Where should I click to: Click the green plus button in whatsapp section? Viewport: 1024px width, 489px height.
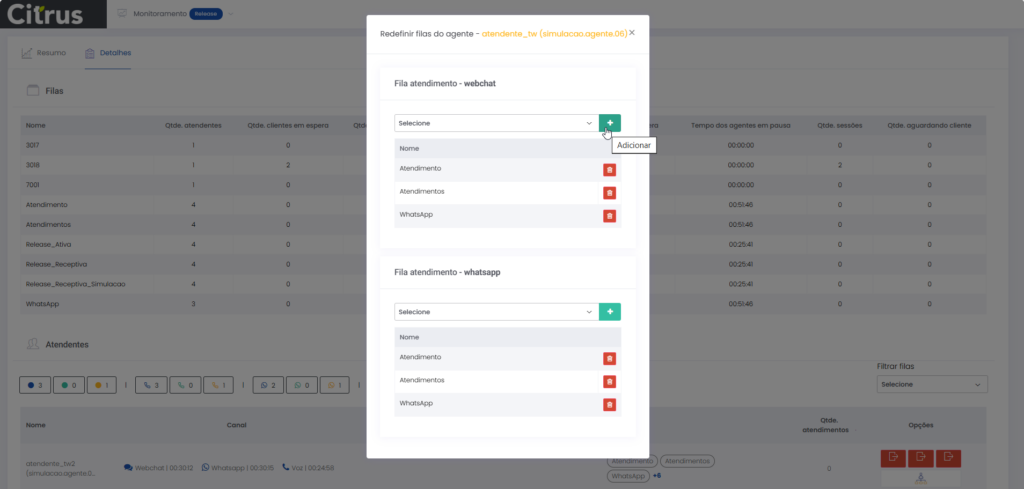coord(609,312)
